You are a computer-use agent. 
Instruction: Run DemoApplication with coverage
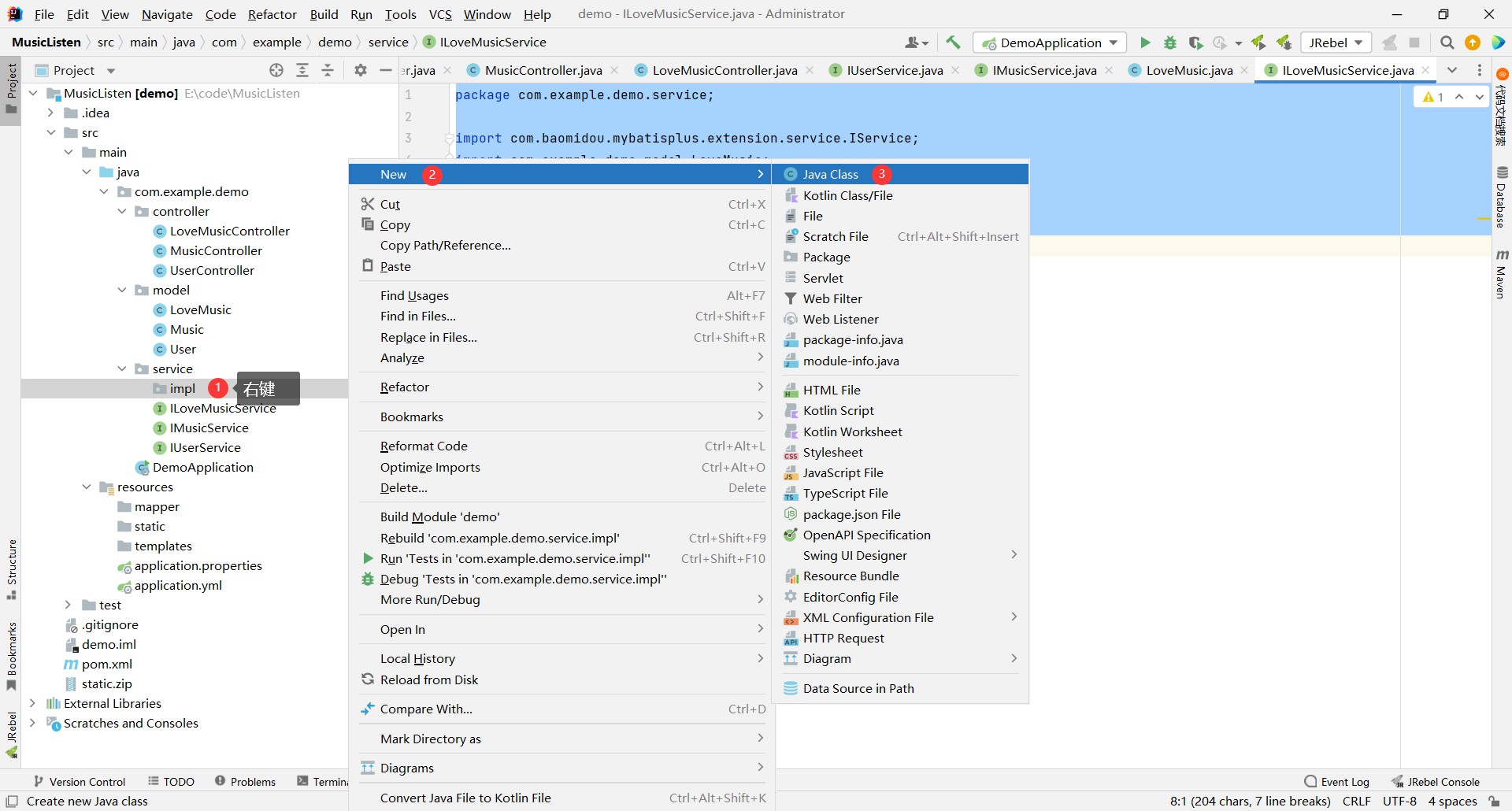click(x=1195, y=43)
